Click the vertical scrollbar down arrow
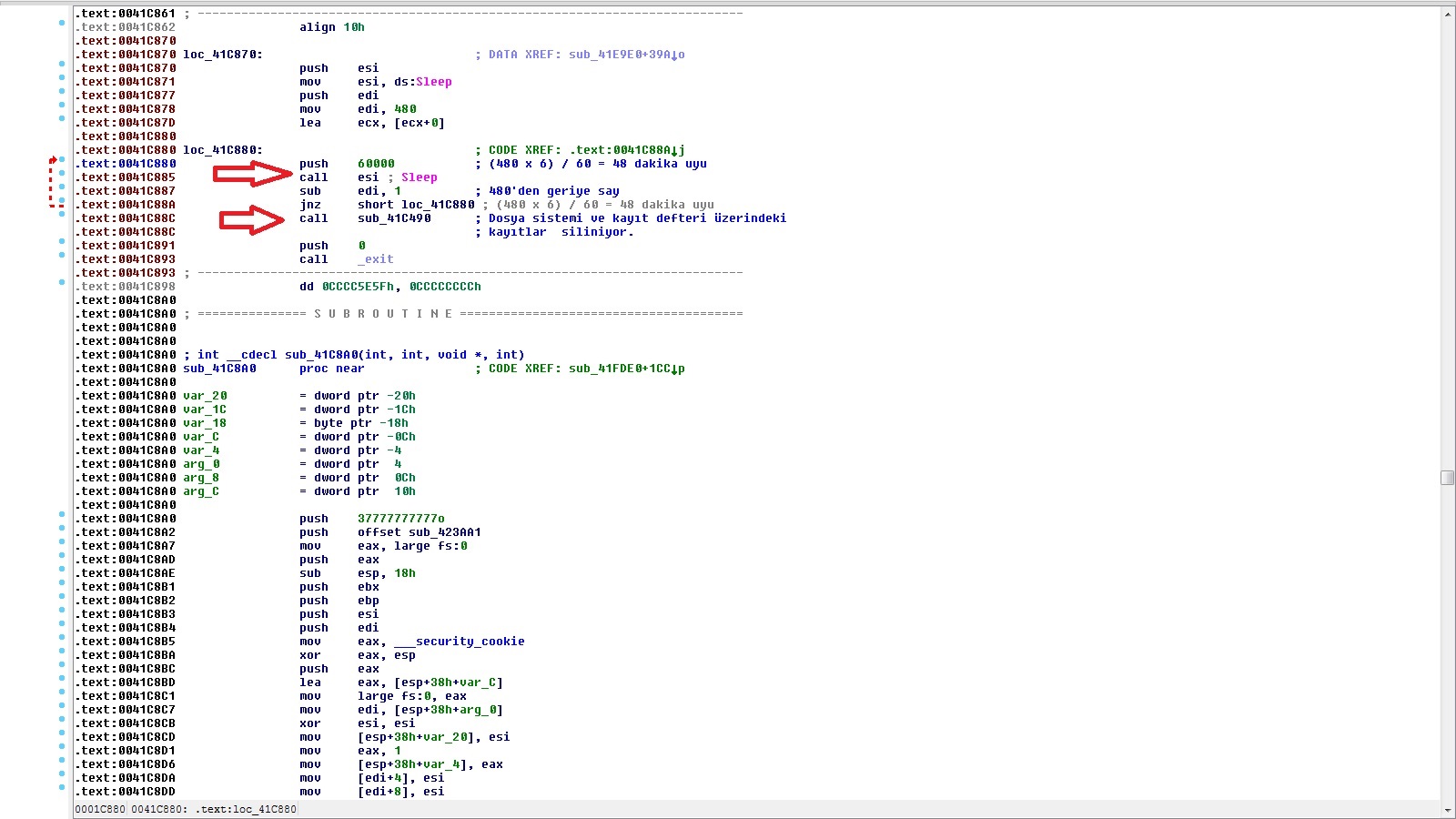The image size is (1456, 819). 1447,810
